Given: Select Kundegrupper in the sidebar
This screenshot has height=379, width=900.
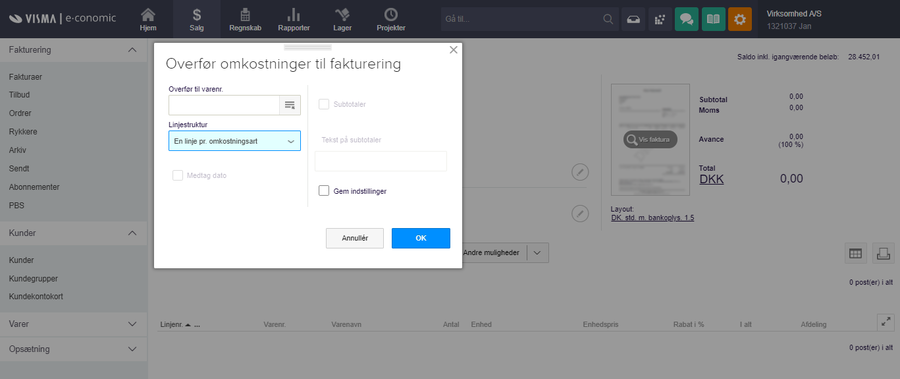Looking at the screenshot, I should click(33, 279).
